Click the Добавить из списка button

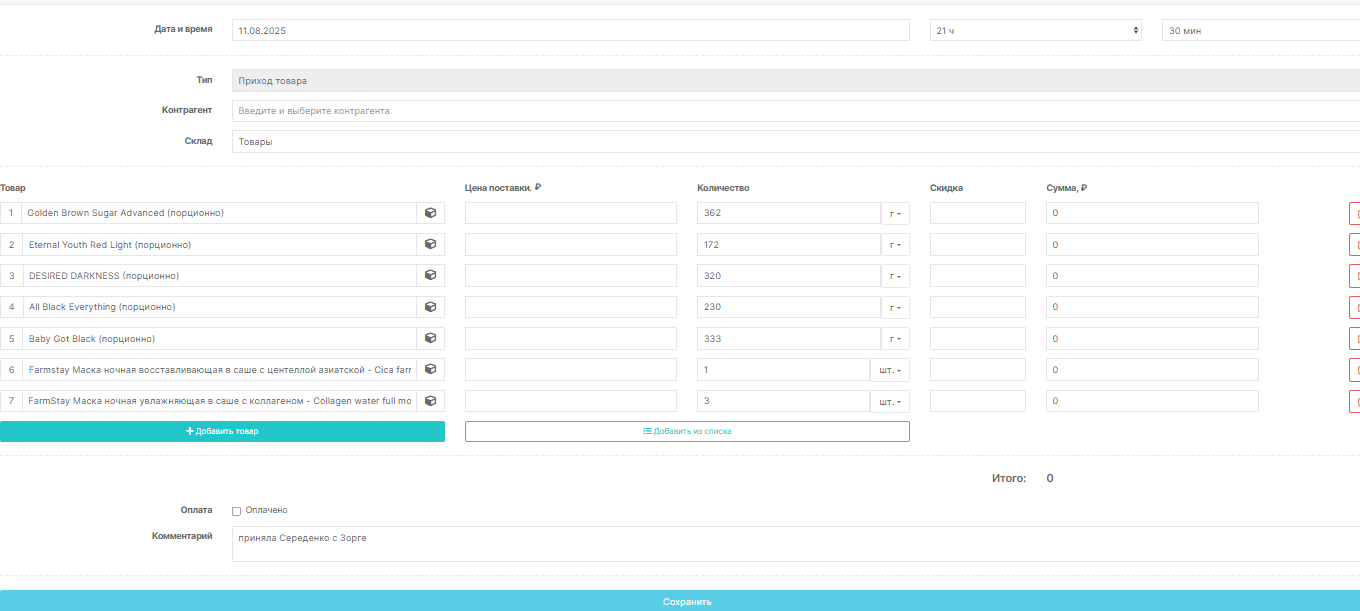[x=687, y=431]
